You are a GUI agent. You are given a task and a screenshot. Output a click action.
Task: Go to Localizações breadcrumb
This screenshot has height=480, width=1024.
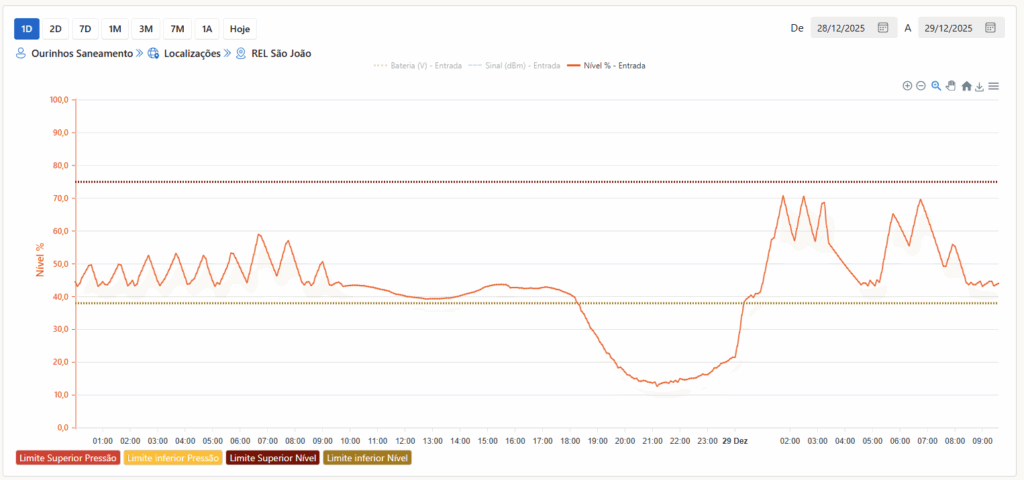[189, 53]
